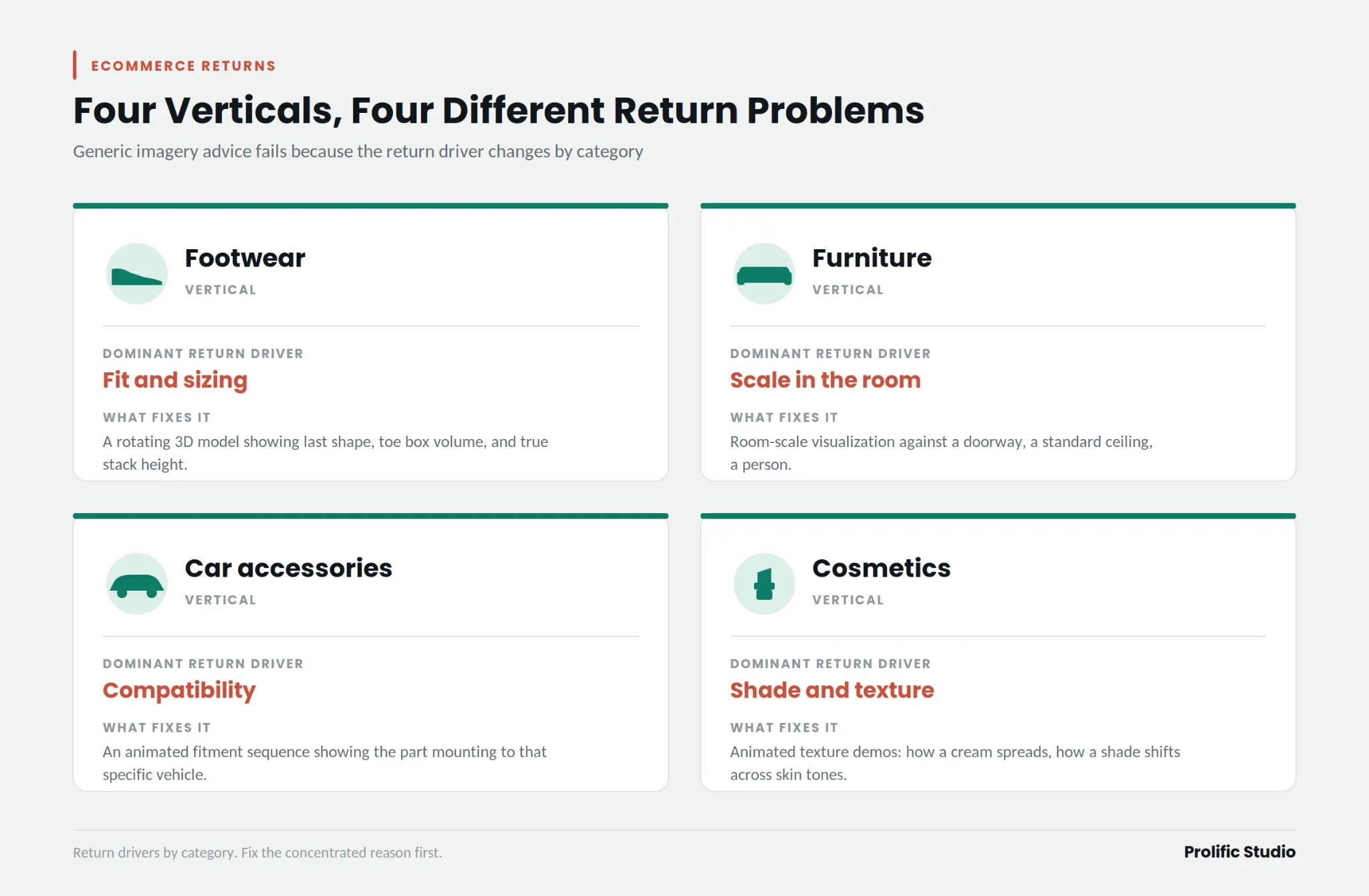
Task: Click the Compatibility driver text
Action: (x=179, y=690)
